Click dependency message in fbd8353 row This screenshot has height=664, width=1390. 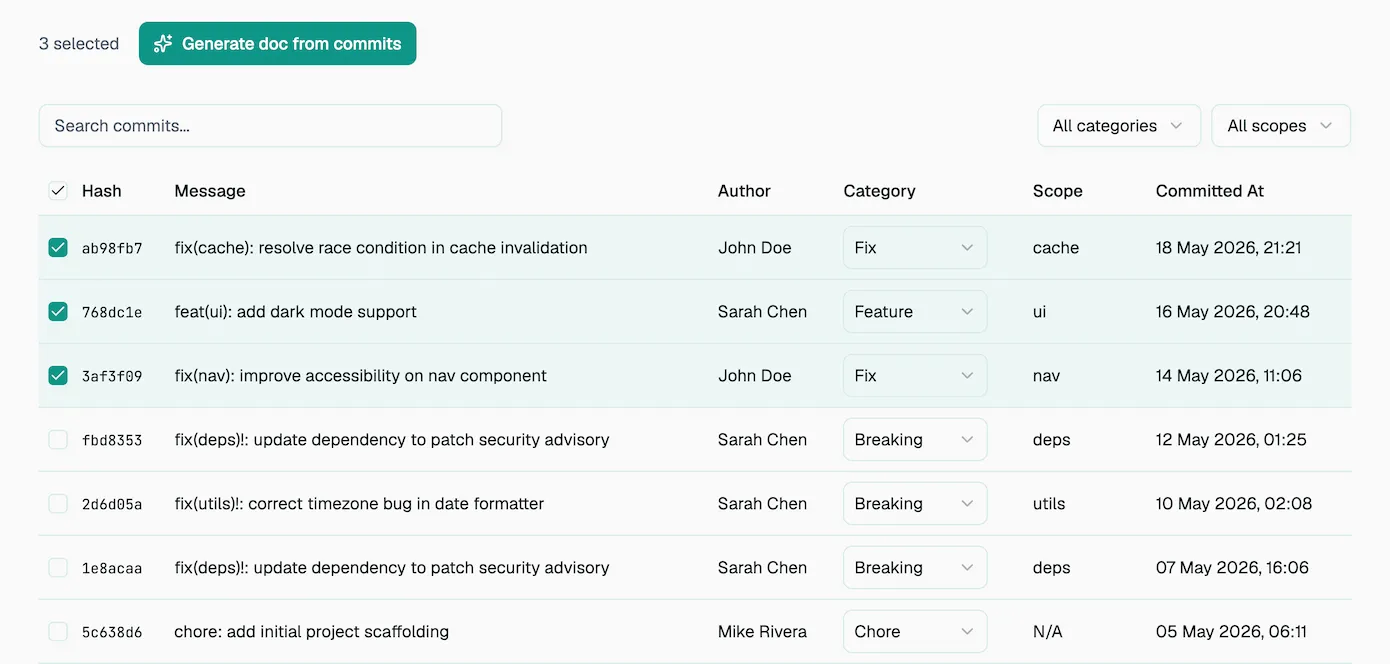click(x=391, y=440)
